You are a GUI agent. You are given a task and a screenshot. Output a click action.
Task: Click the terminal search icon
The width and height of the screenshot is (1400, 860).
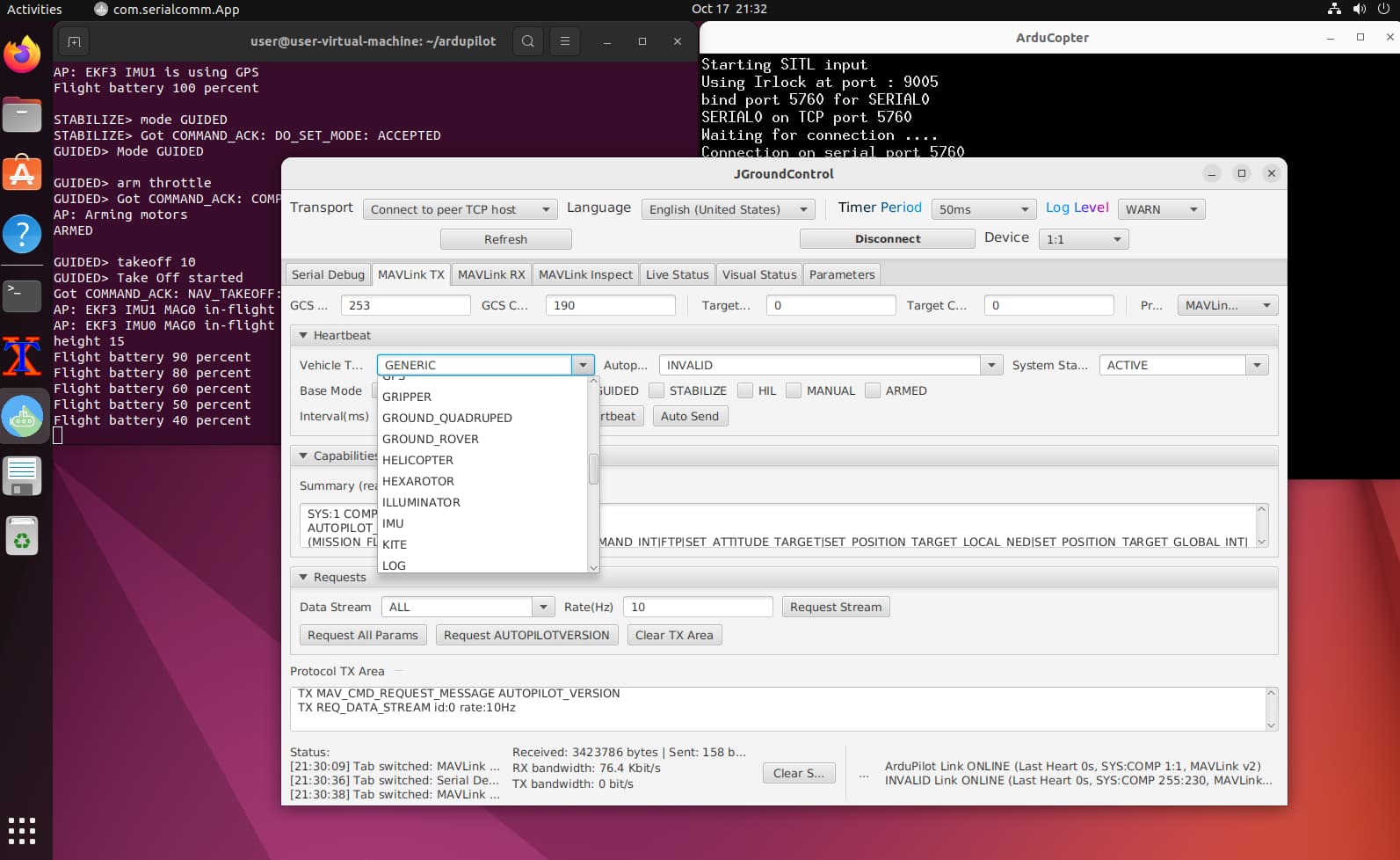coord(527,41)
